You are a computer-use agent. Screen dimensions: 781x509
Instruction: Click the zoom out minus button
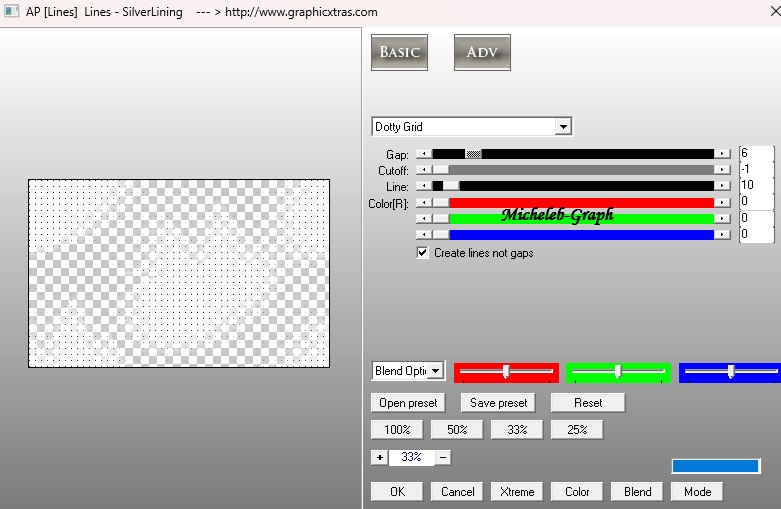click(443, 457)
